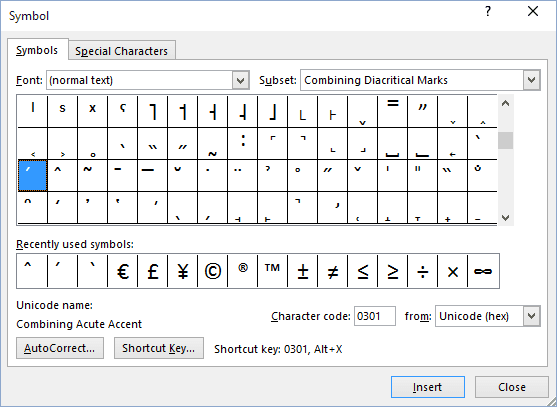Click the scroll-down arrow of the symbol grid
Image resolution: width=557 pixels, height=407 pixels.
[505, 217]
